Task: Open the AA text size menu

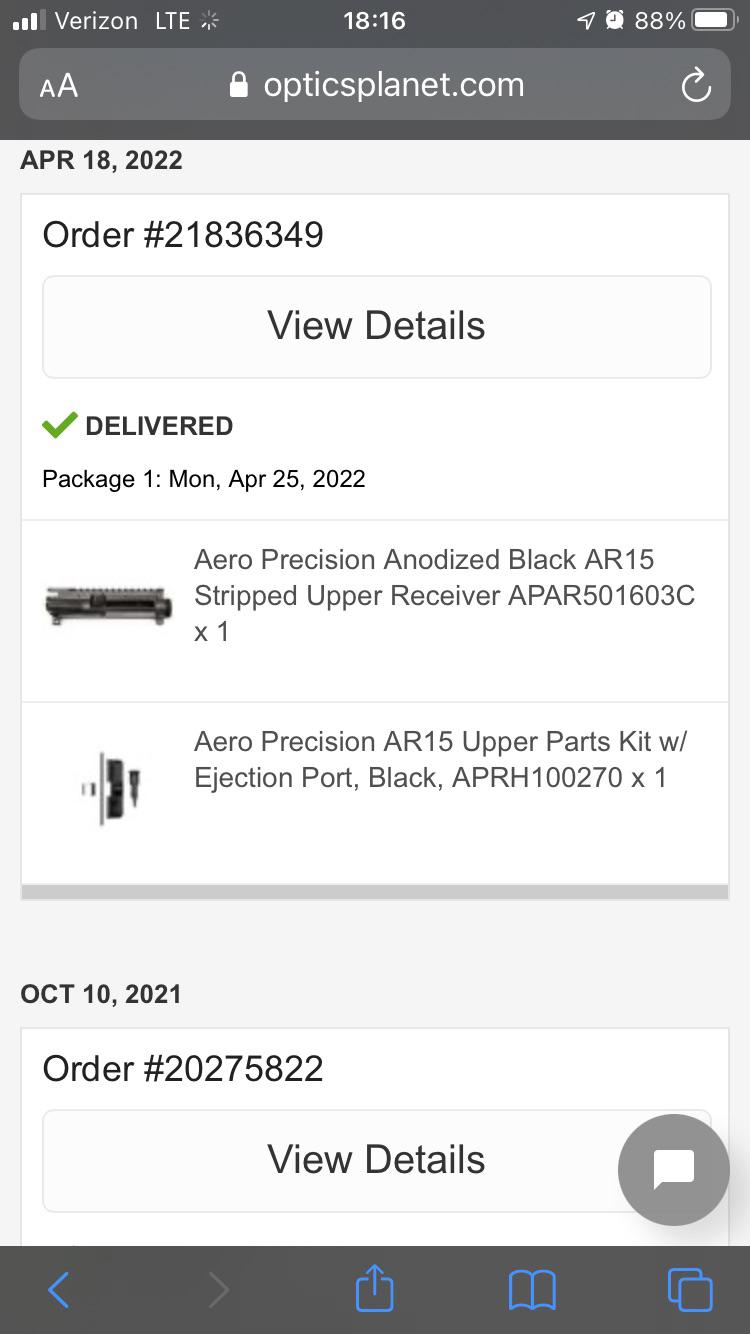Action: point(59,86)
